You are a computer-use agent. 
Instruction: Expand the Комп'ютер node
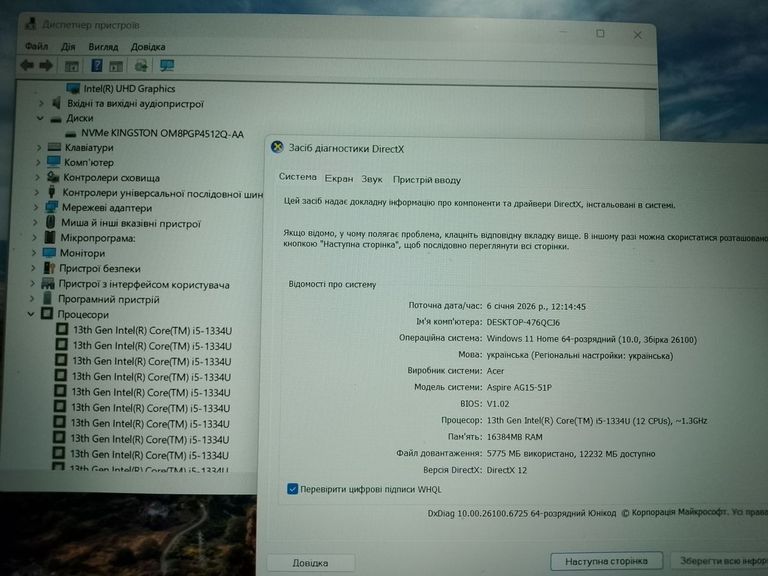38,162
